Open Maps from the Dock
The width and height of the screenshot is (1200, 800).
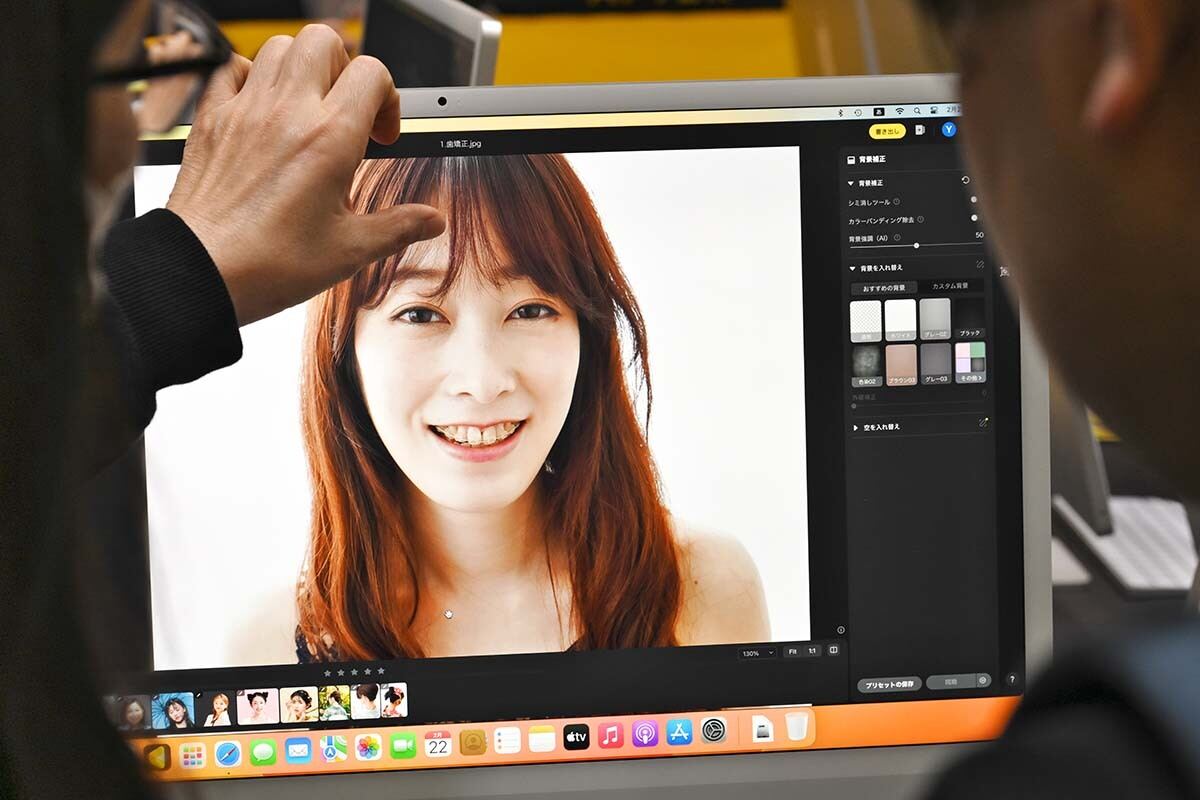pyautogui.click(x=333, y=748)
